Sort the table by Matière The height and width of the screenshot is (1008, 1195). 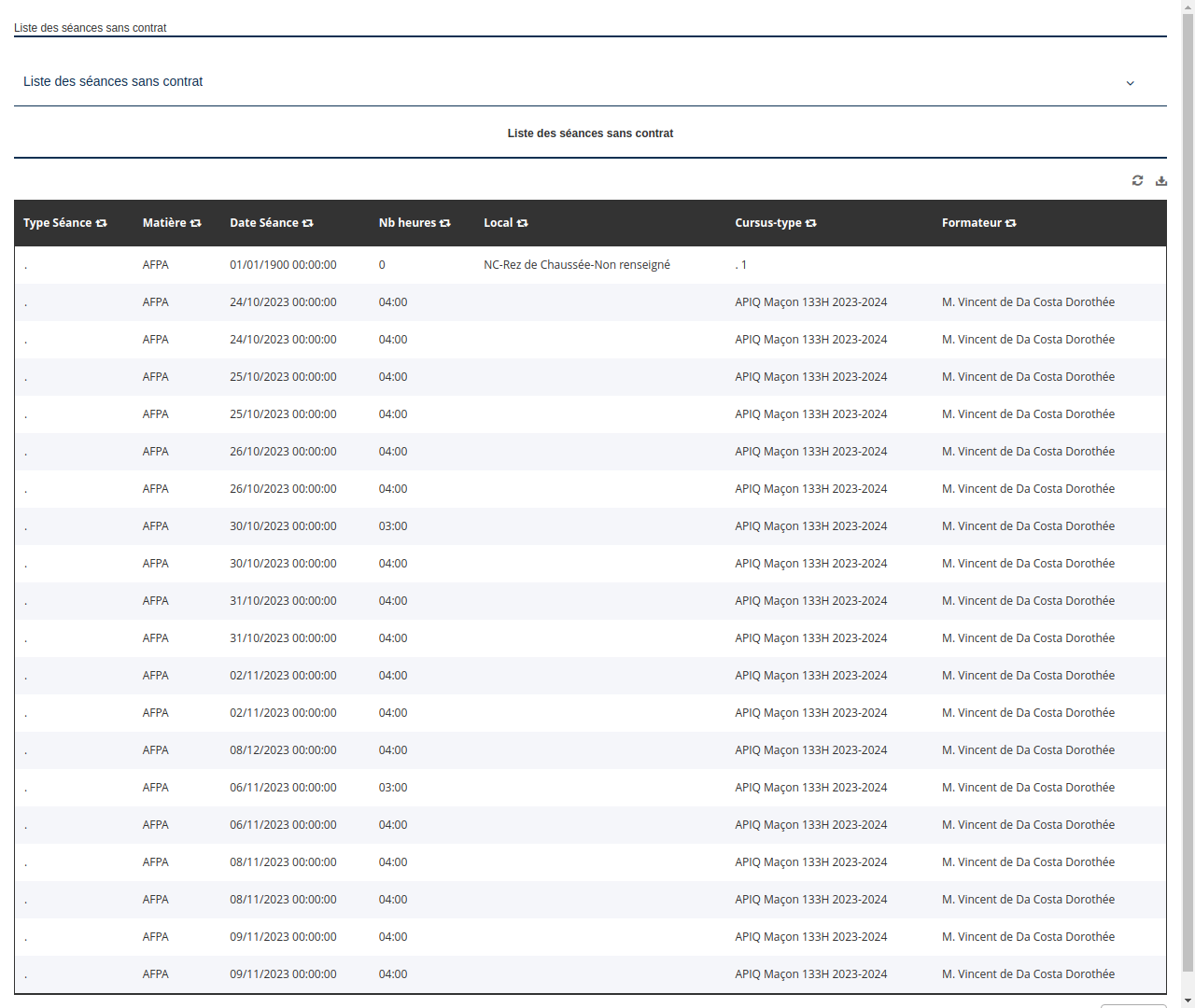pos(196,222)
